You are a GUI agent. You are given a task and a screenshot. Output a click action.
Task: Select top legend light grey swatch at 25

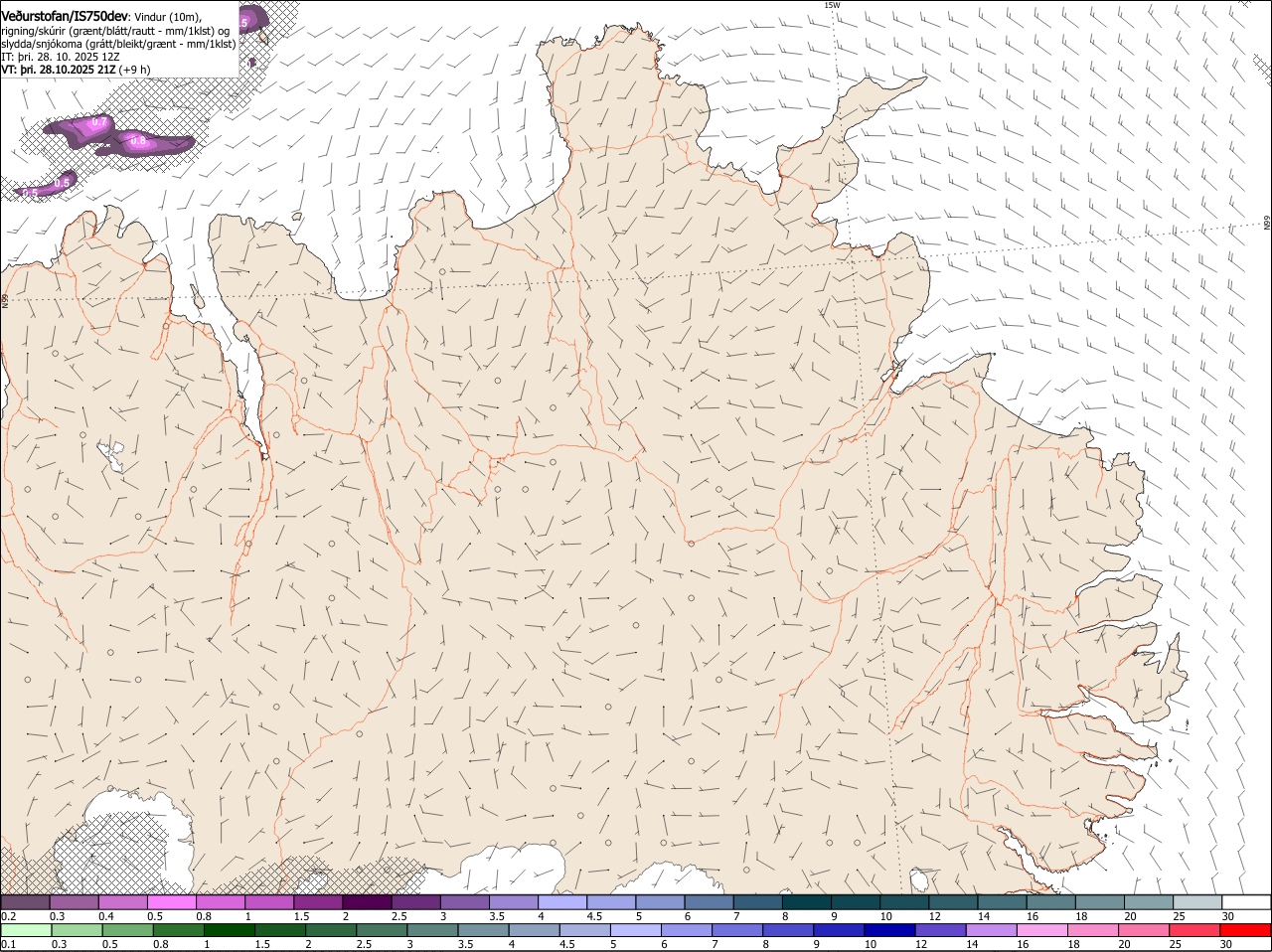point(1197,902)
